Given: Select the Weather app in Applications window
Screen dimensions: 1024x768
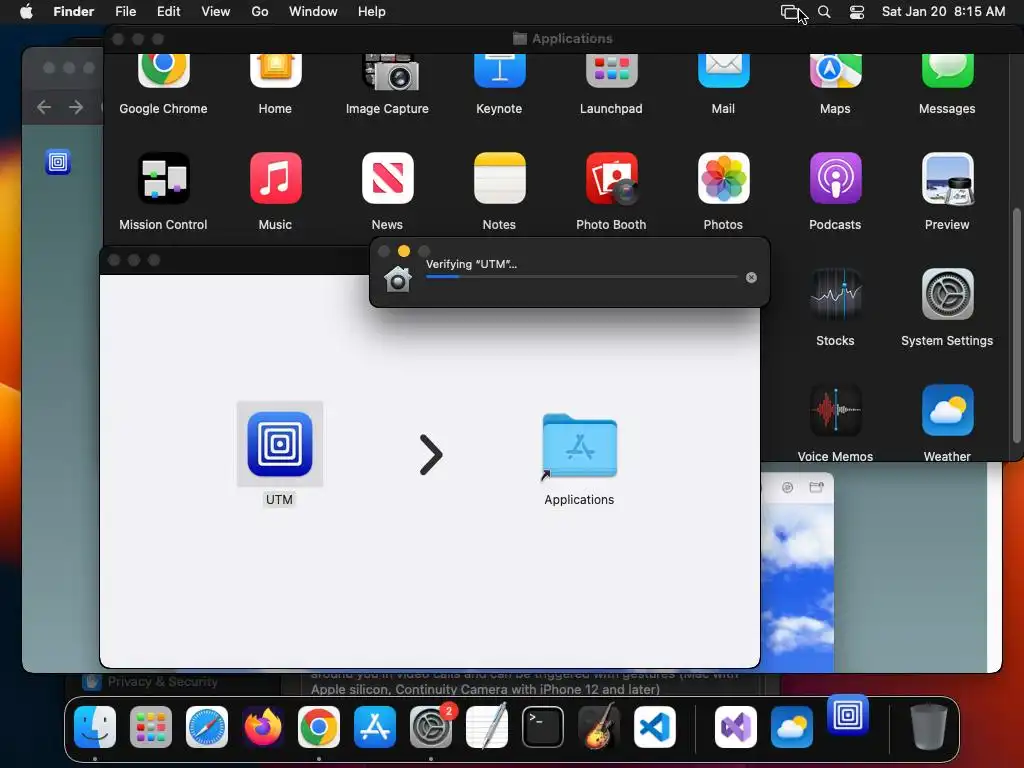Looking at the screenshot, I should pyautogui.click(x=947, y=410).
